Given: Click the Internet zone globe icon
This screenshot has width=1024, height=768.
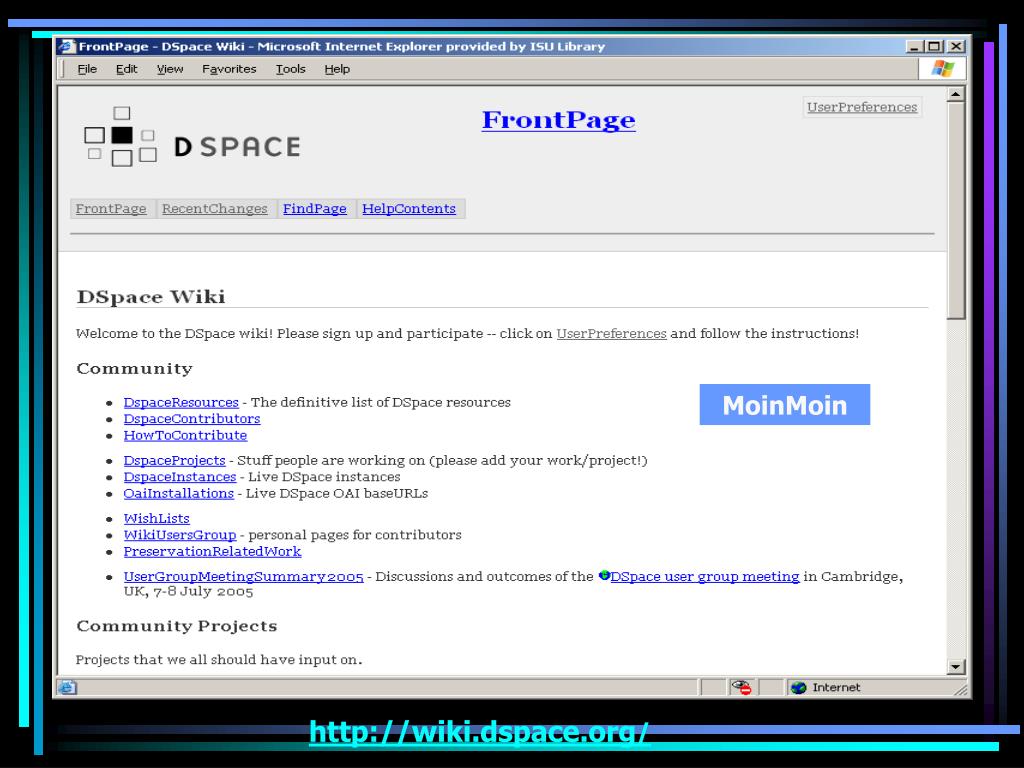Looking at the screenshot, I should (x=798, y=688).
